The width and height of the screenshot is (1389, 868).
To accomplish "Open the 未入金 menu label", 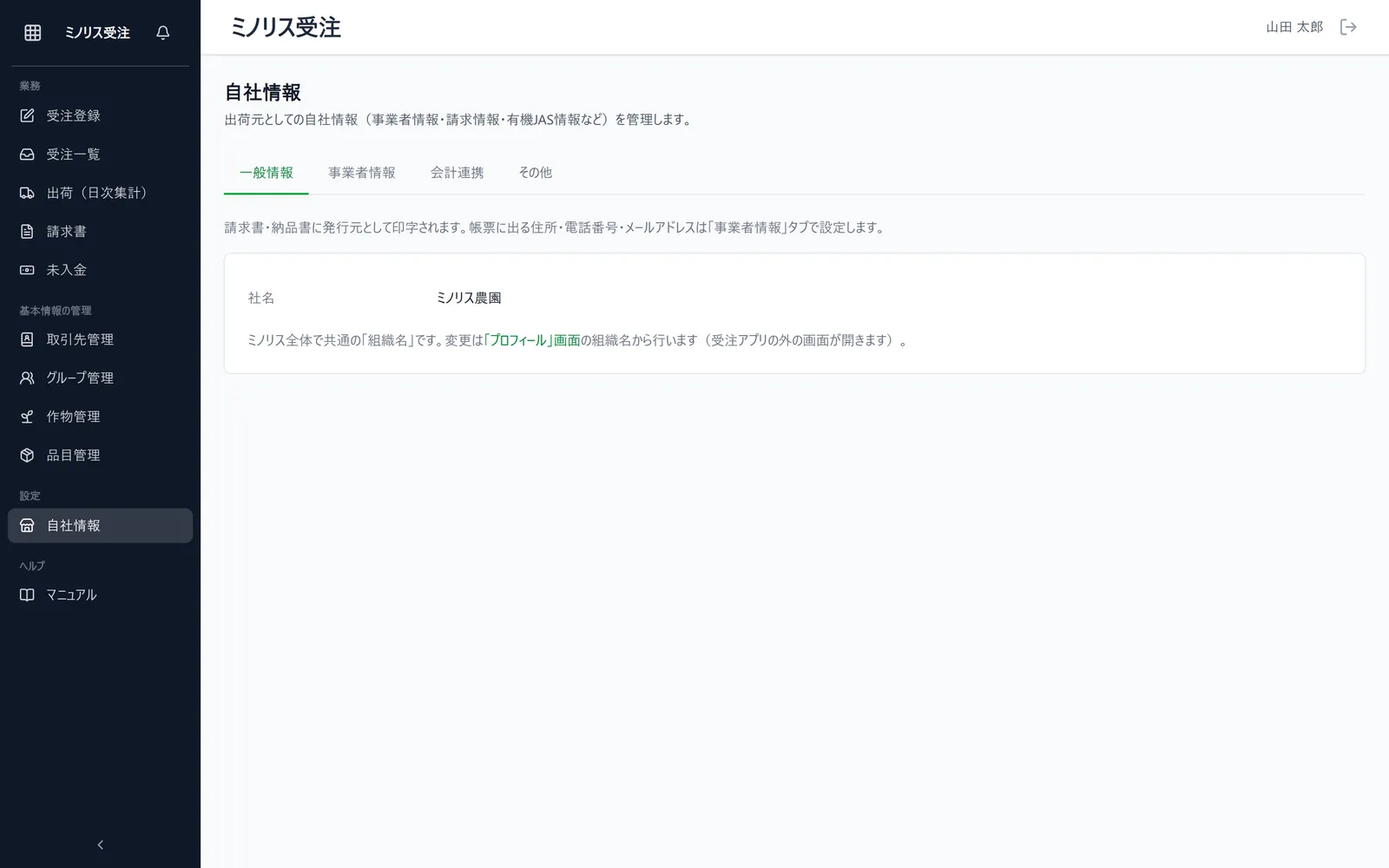I will [x=67, y=270].
